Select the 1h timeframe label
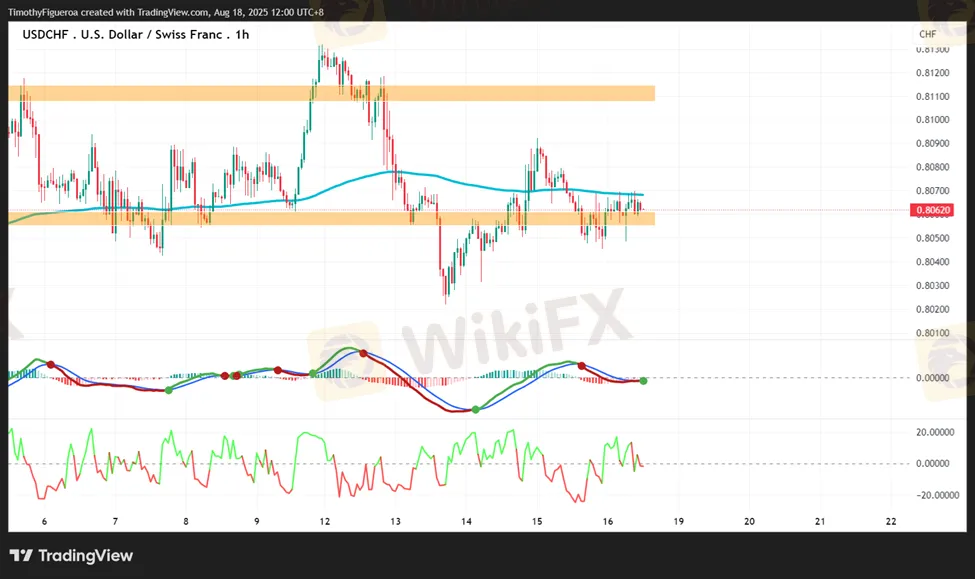 [240, 35]
